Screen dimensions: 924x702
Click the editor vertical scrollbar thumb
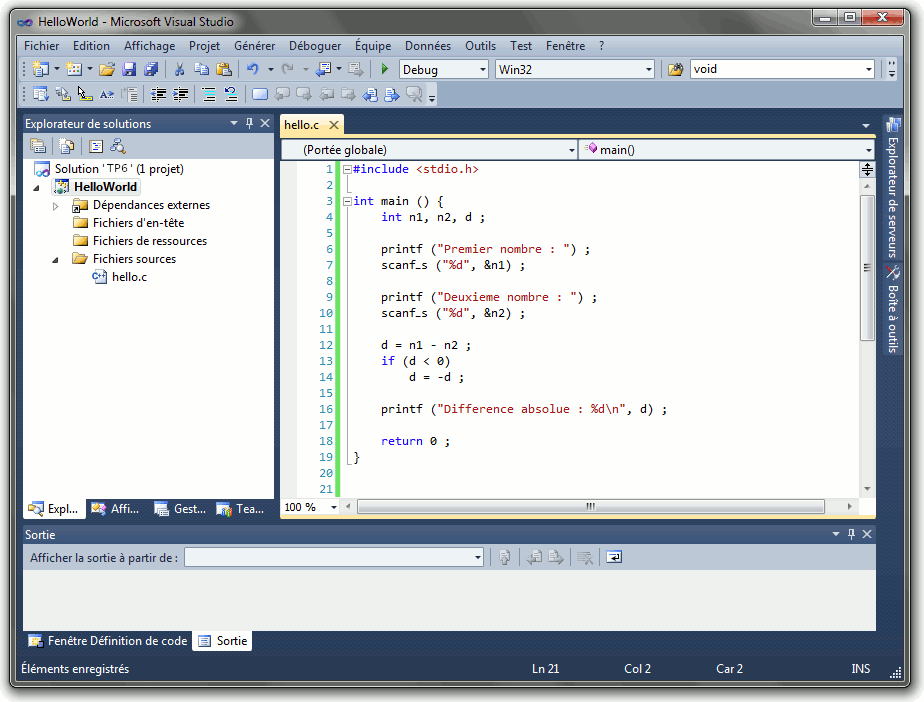point(867,268)
